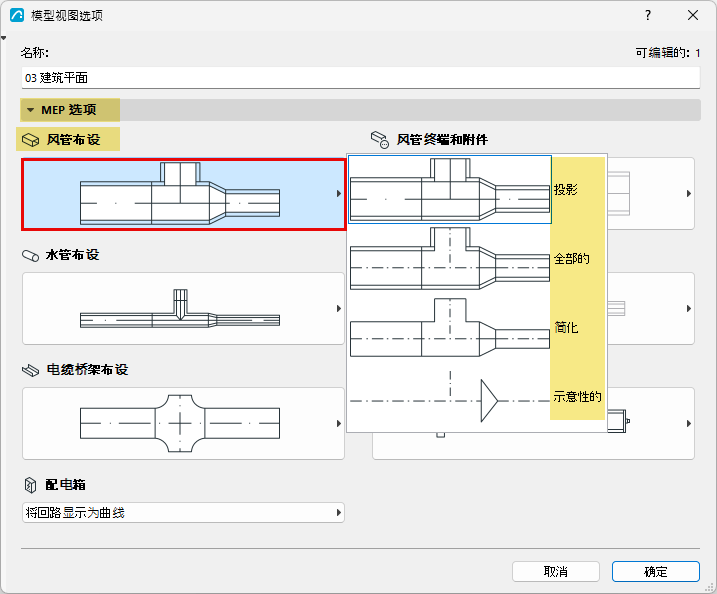Click the name field containing 03 建筑平面
This screenshot has width=717, height=594.
coord(360,78)
